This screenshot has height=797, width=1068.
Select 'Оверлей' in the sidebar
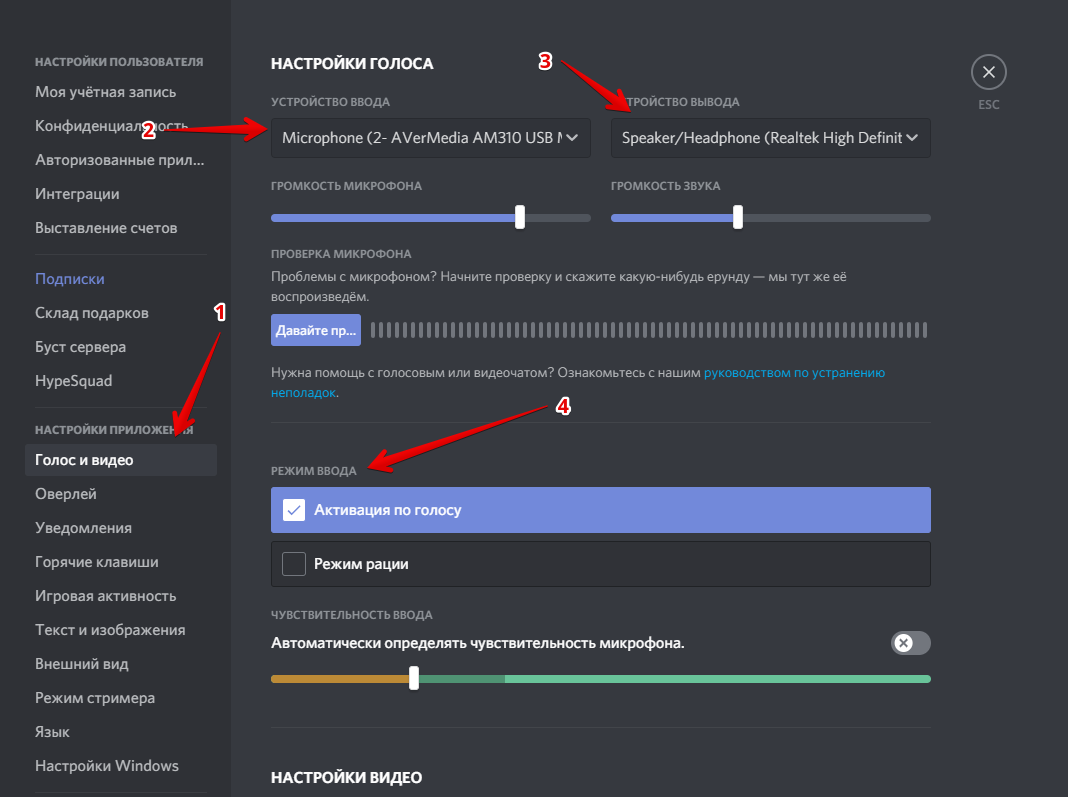66,494
